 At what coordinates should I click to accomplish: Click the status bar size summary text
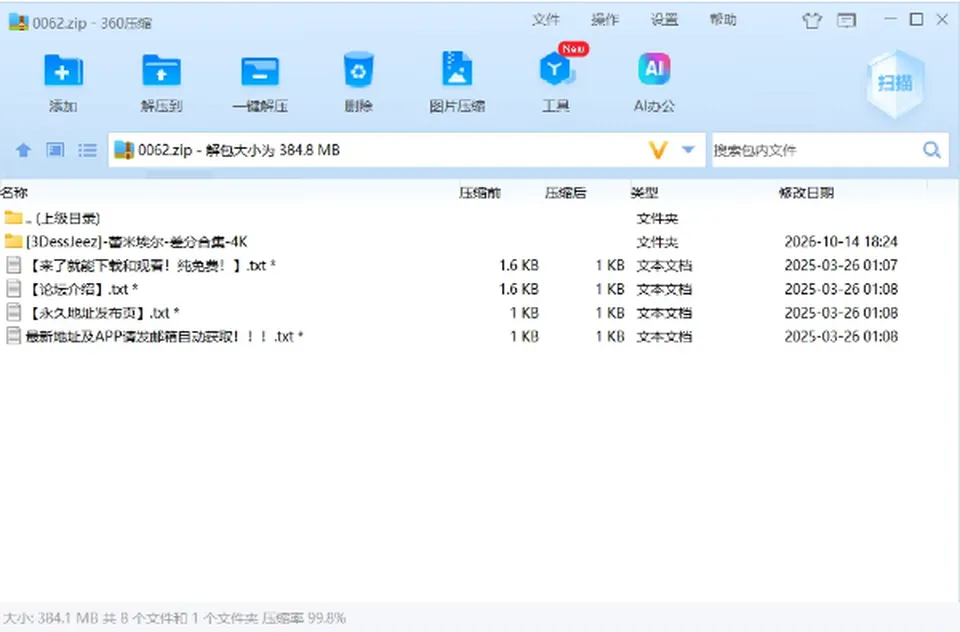[174, 618]
